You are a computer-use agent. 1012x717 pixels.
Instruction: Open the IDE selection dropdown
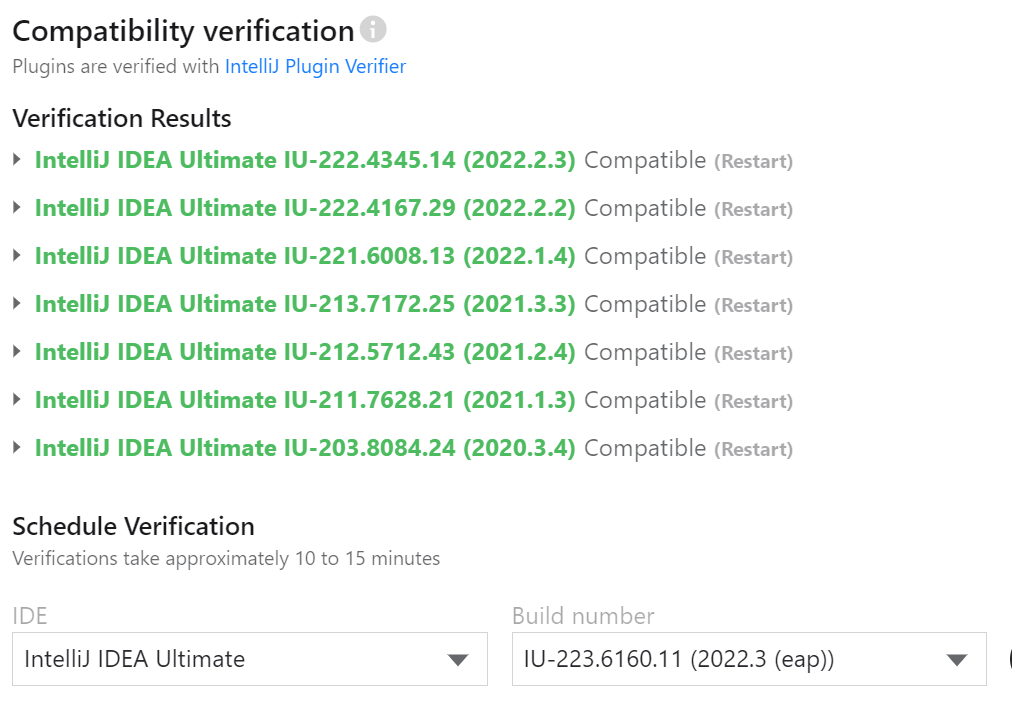tap(250, 659)
